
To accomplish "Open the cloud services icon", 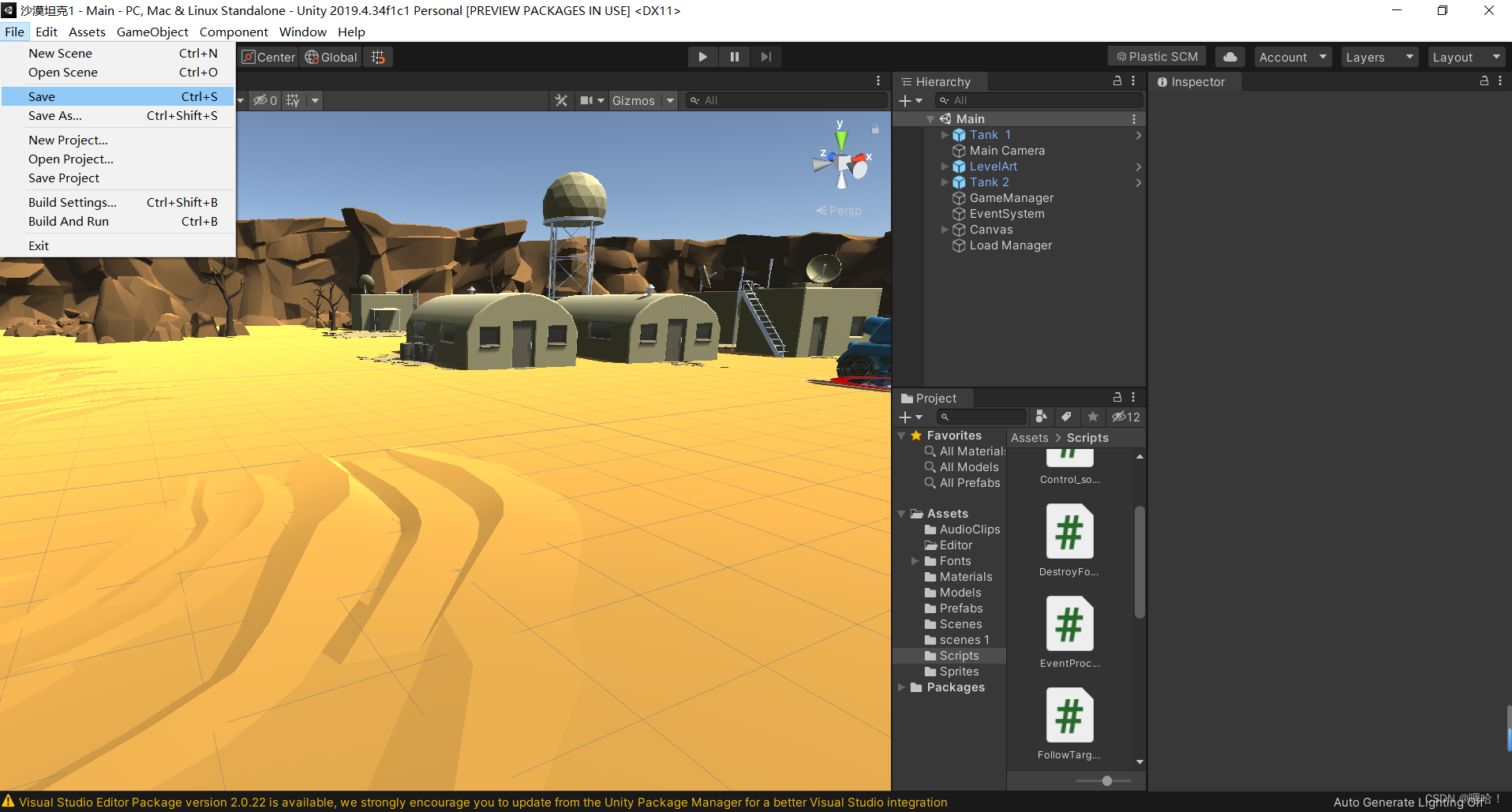I will (1229, 57).
